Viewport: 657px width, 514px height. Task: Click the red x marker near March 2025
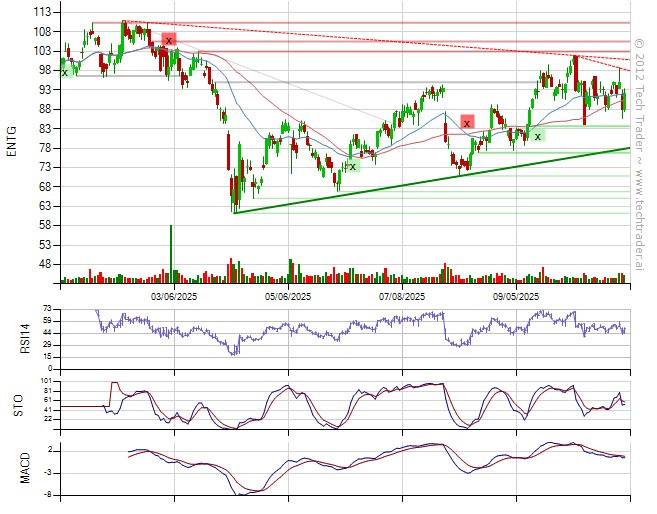point(169,40)
